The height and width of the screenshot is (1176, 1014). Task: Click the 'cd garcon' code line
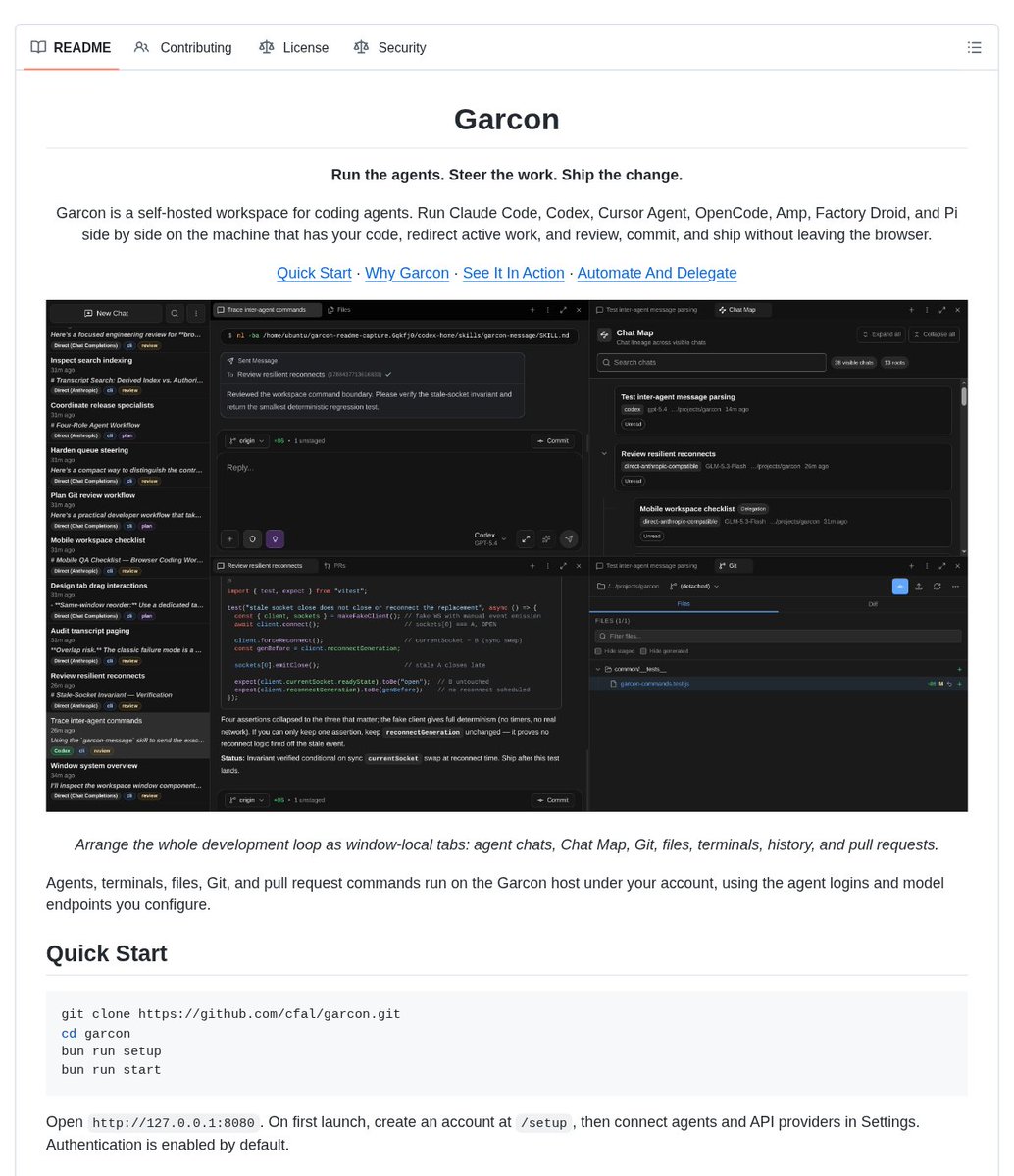point(96,1033)
